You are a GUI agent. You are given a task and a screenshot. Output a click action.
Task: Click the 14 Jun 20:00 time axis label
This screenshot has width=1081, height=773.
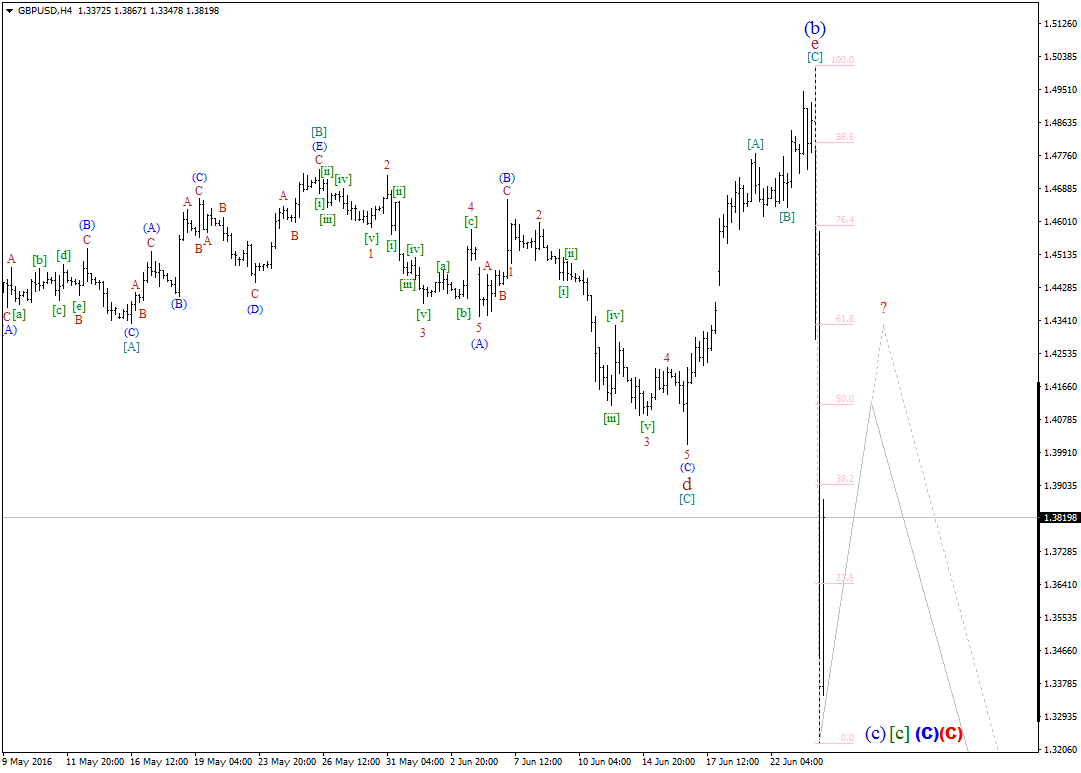tap(669, 762)
